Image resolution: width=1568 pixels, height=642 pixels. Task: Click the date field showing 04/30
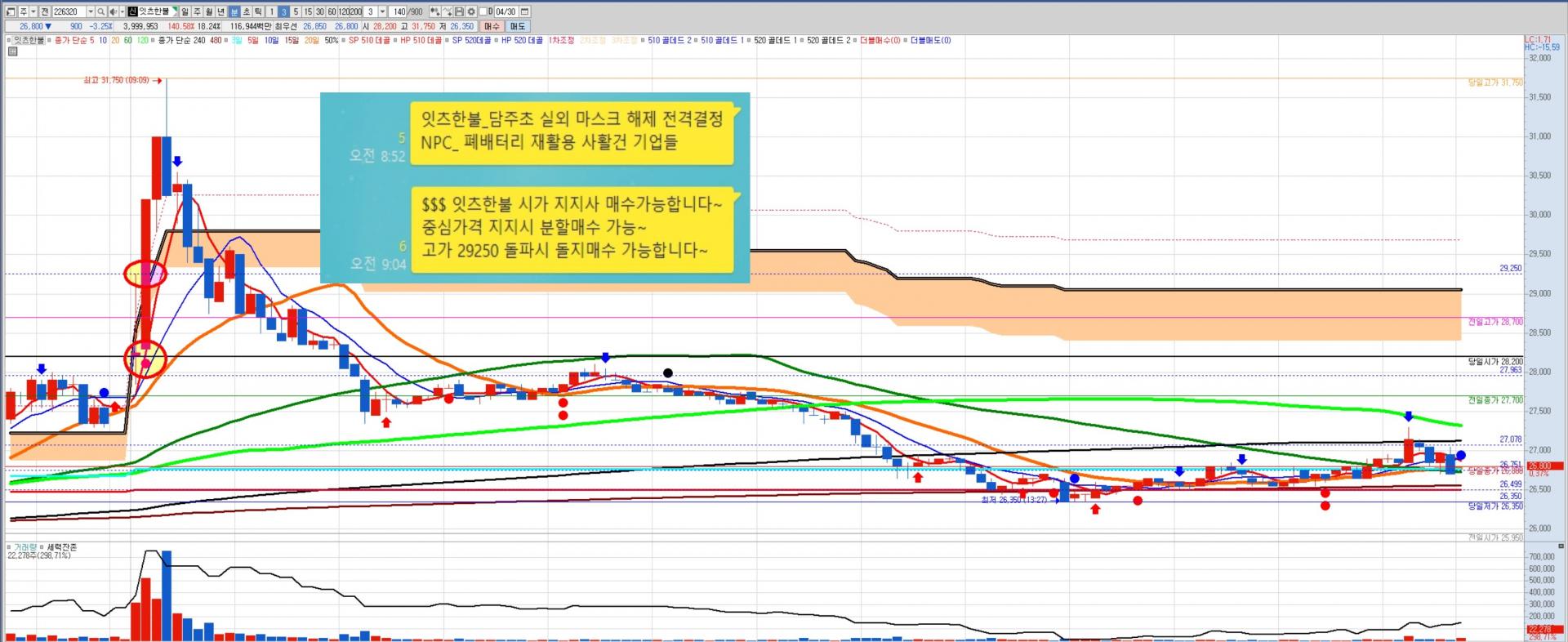pyautogui.click(x=505, y=12)
